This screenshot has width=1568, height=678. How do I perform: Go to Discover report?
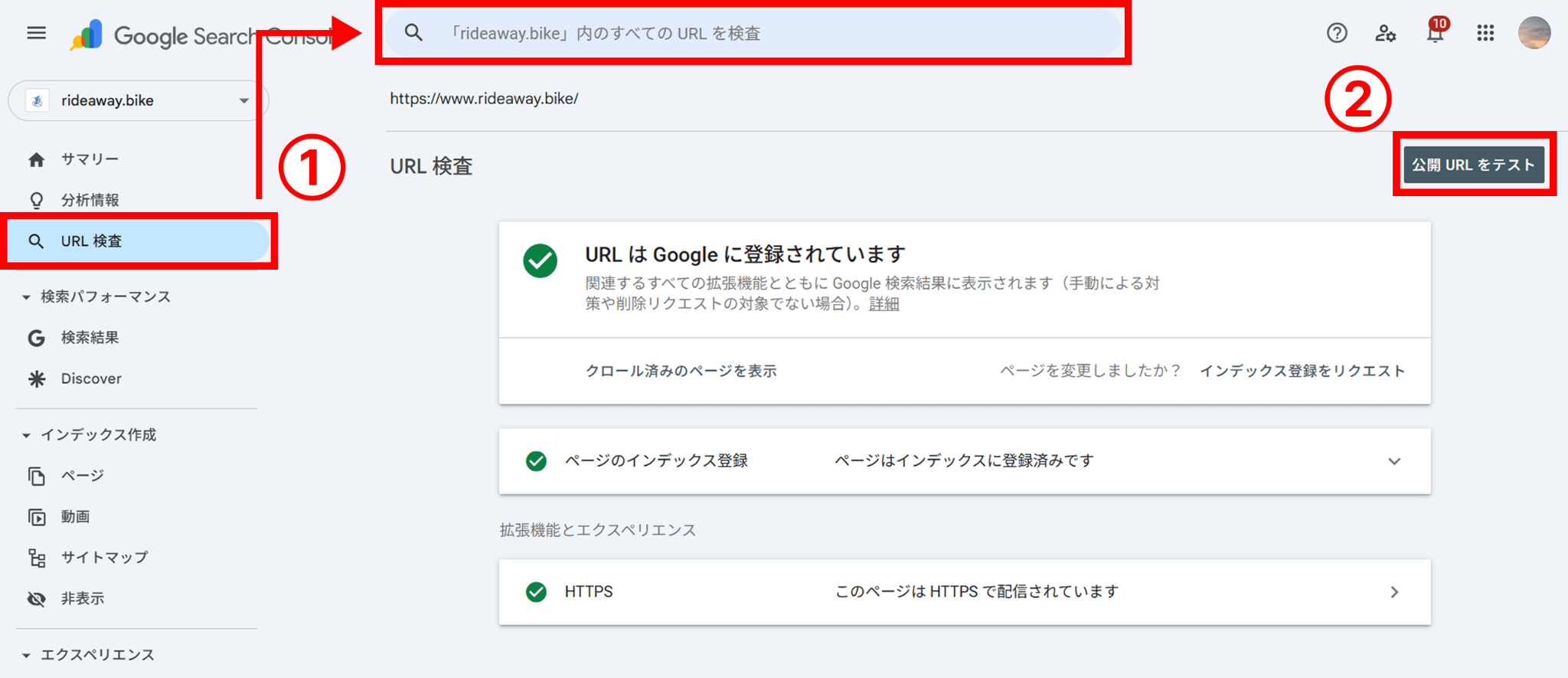[91, 378]
